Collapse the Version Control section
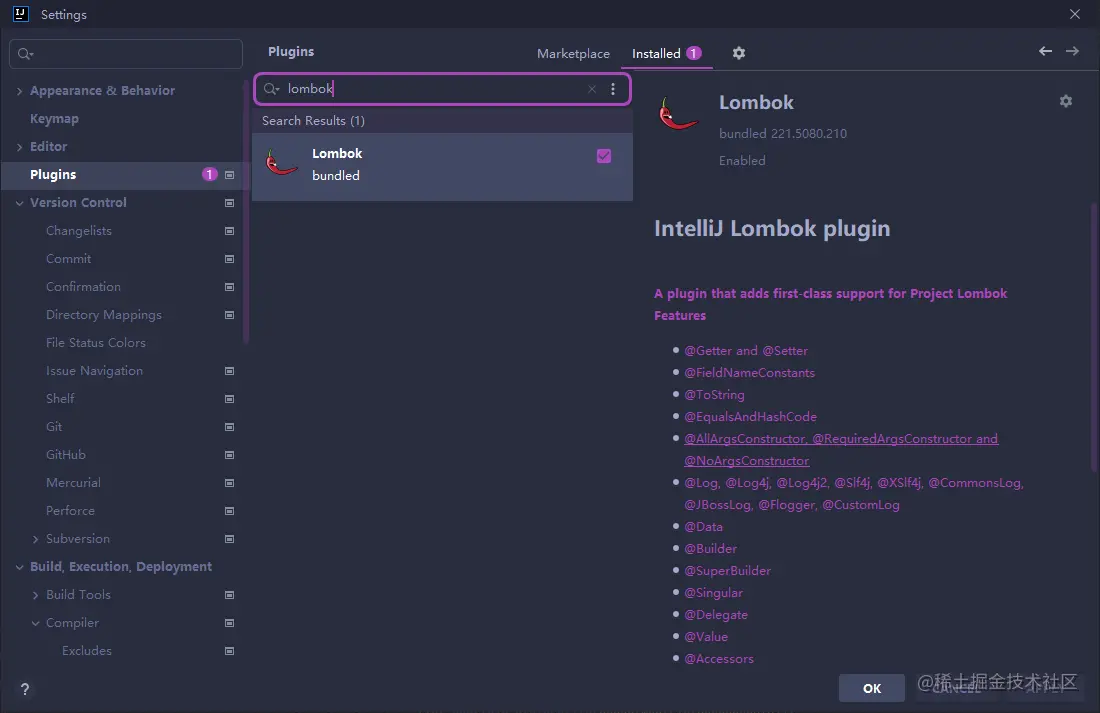Image resolution: width=1100 pixels, height=713 pixels. click(x=20, y=203)
